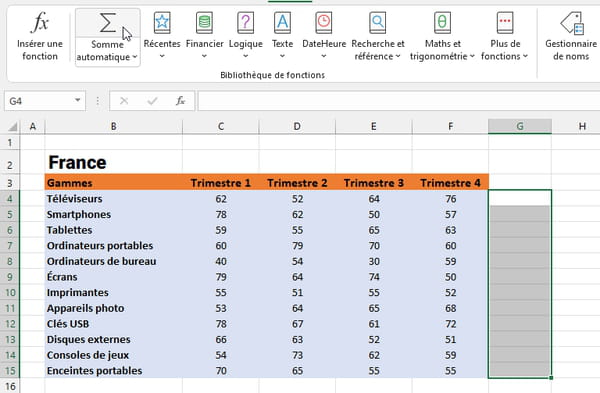This screenshot has width=600, height=393.
Task: Open Texte functions library
Action: [282, 37]
